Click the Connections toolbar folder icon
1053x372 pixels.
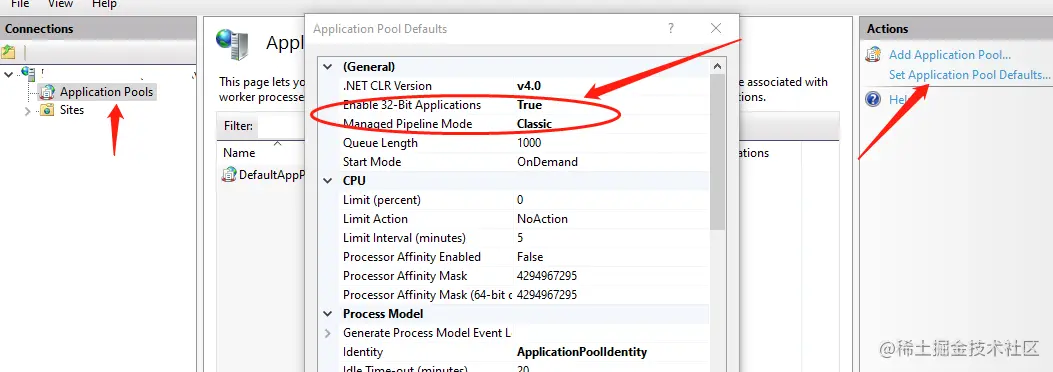click(x=8, y=52)
